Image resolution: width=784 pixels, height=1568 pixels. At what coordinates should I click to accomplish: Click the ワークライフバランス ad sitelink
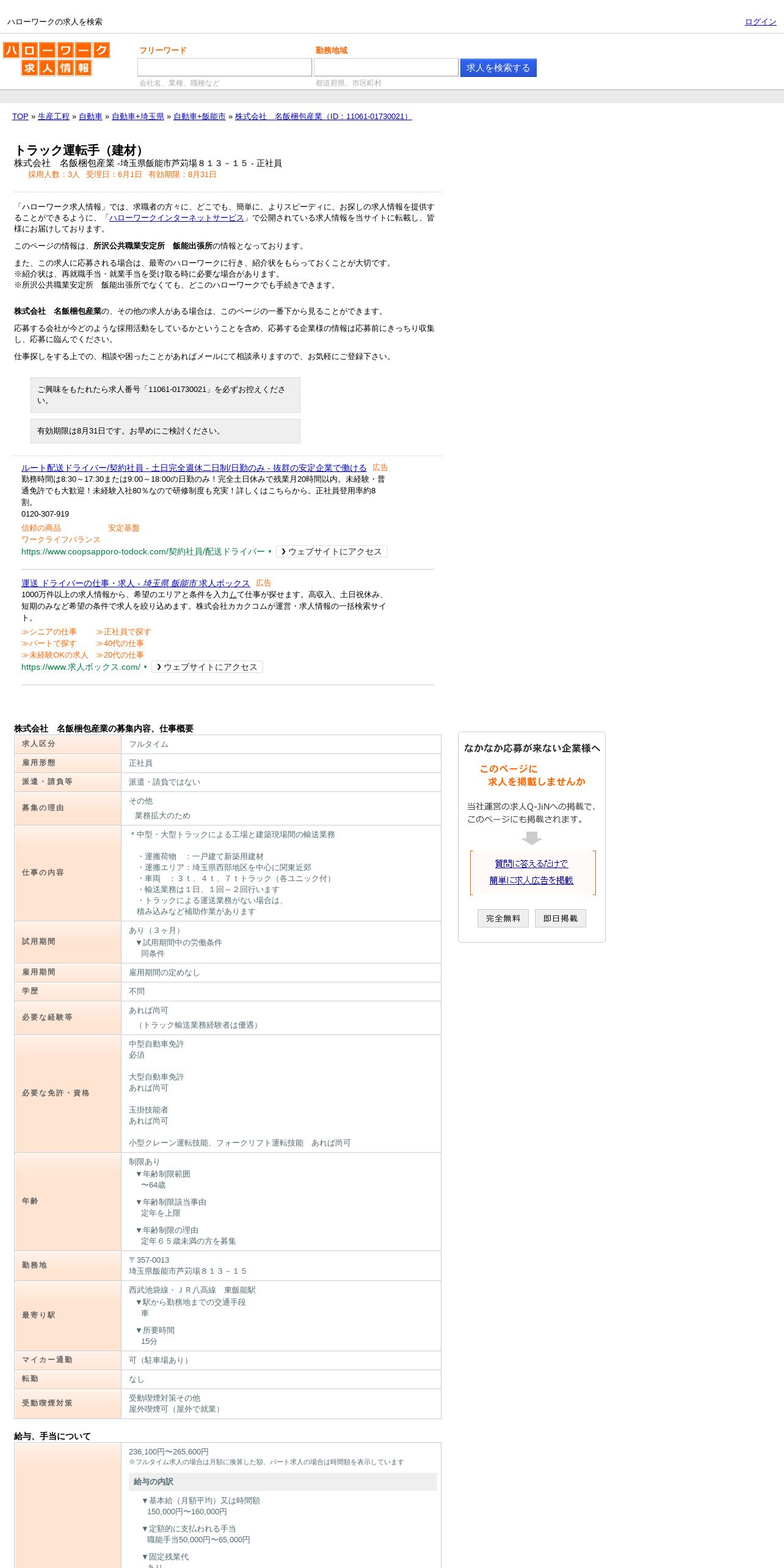(x=61, y=540)
